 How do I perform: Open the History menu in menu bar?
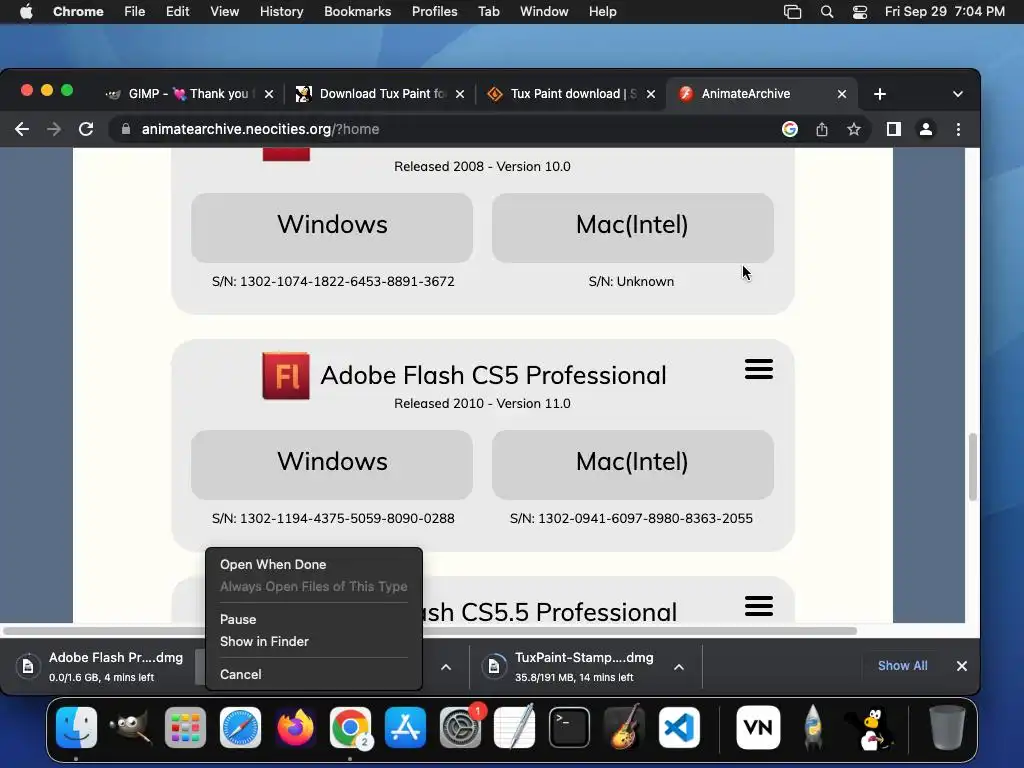[281, 12]
